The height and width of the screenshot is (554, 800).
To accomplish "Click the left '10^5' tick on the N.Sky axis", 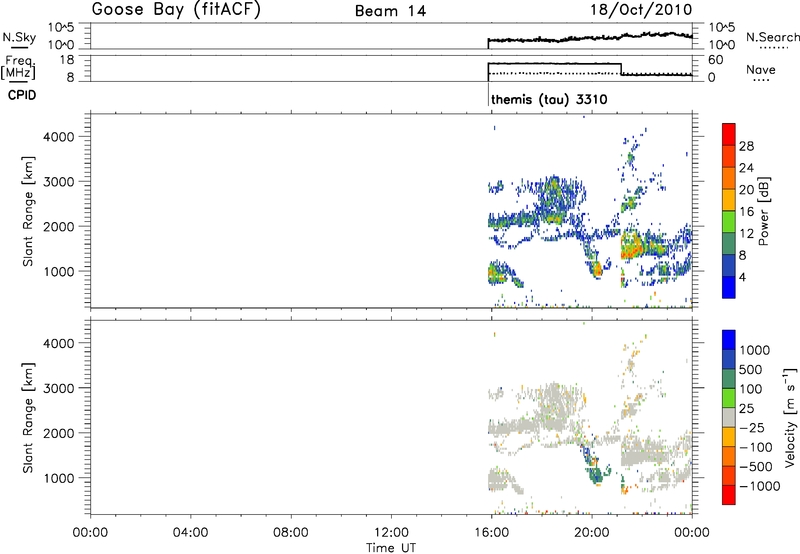I will [x=61, y=28].
